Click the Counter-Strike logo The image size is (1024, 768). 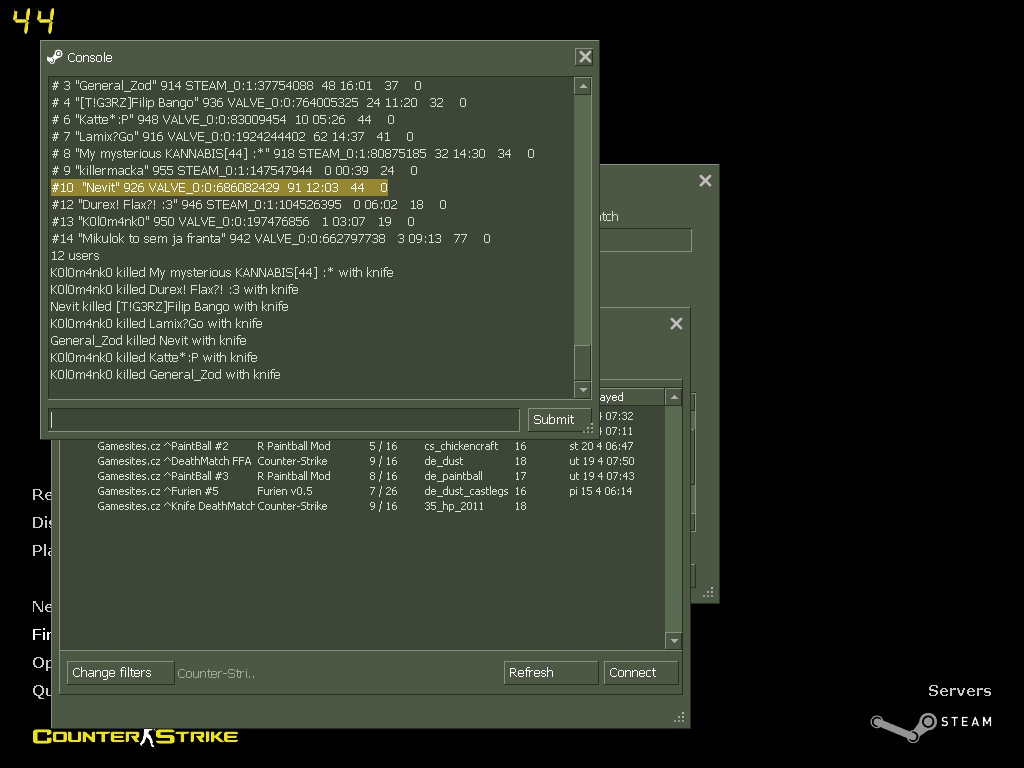(135, 737)
